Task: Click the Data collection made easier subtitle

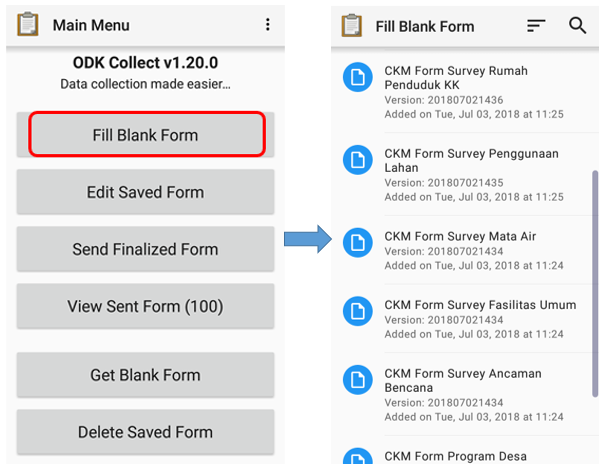Action: 145,84
